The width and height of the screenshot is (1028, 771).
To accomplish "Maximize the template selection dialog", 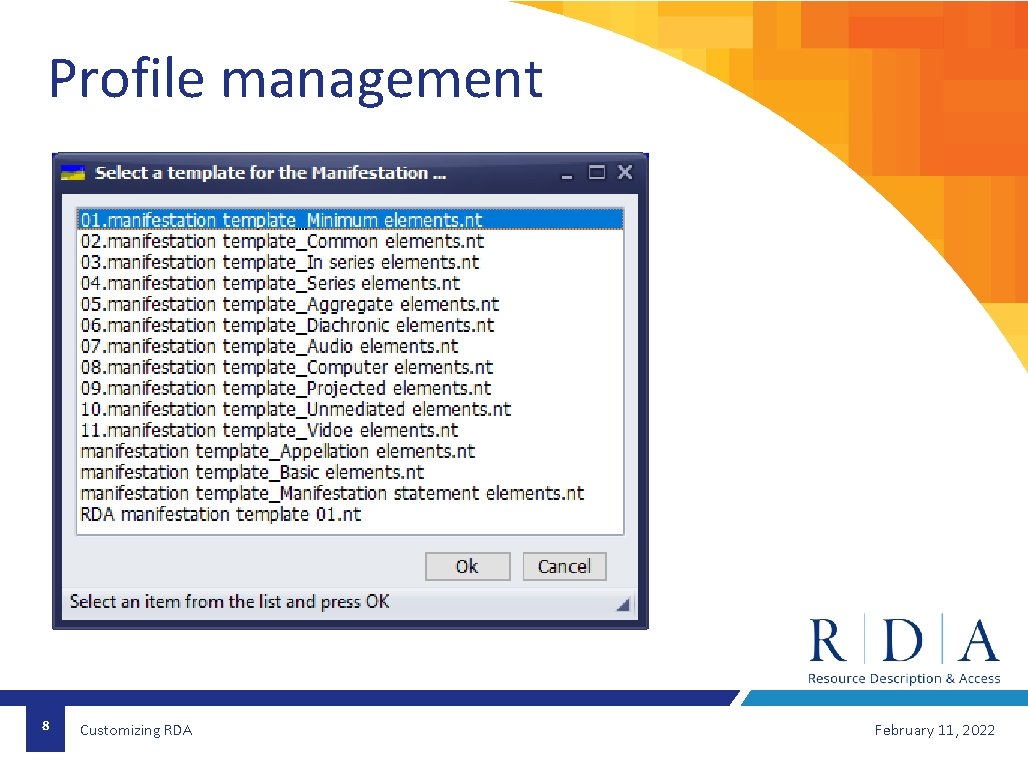I will pos(597,172).
